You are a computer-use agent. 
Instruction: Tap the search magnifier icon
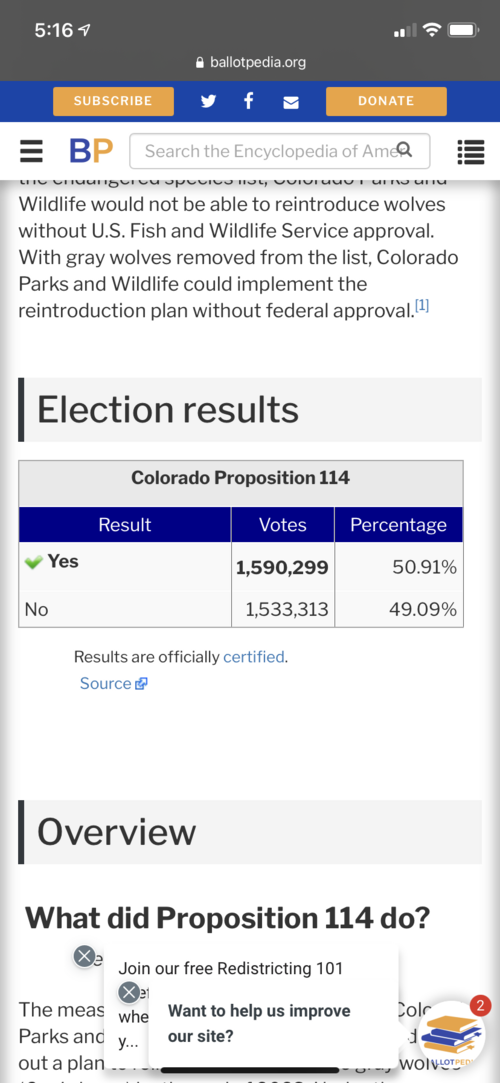click(405, 149)
